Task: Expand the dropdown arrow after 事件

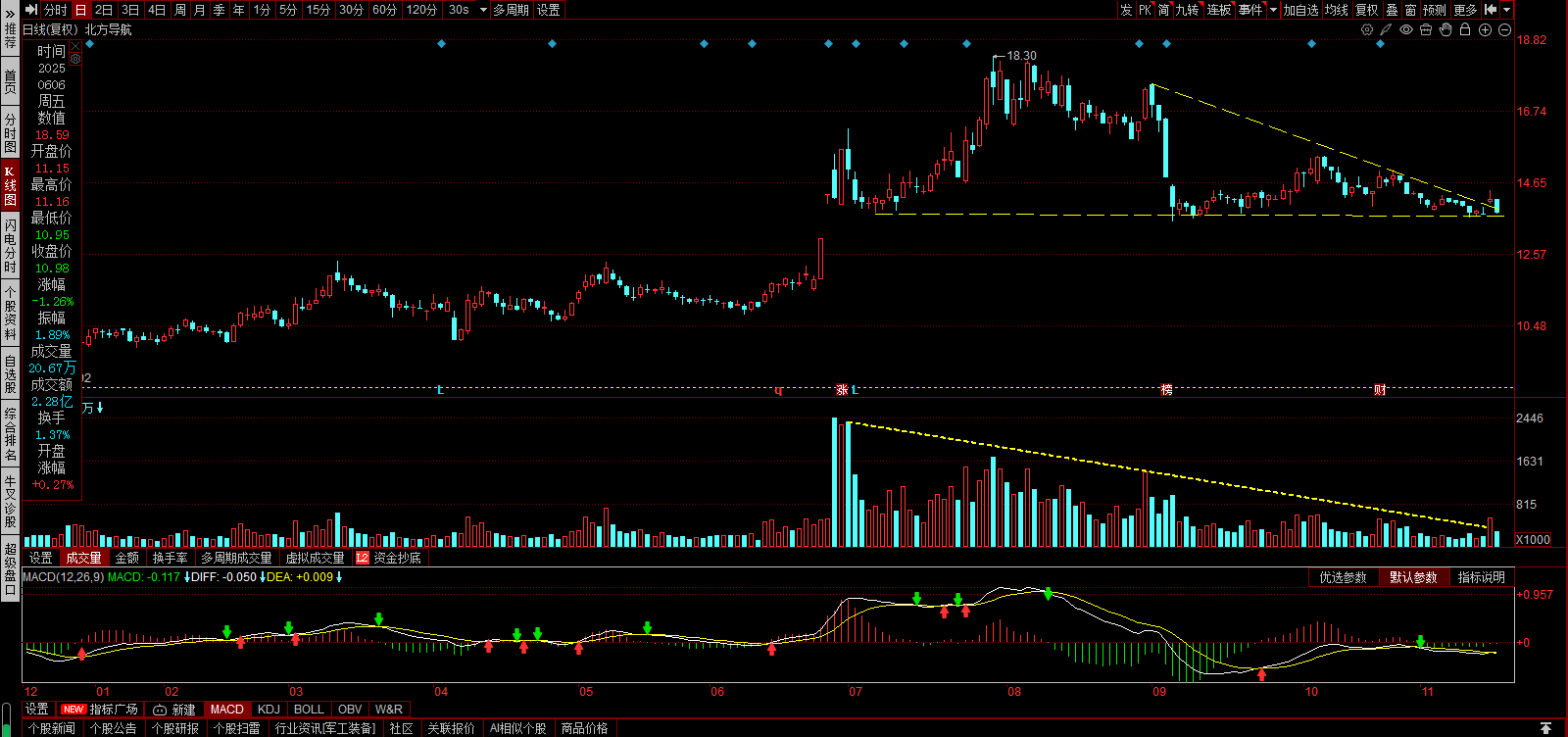Action: coord(1273,10)
